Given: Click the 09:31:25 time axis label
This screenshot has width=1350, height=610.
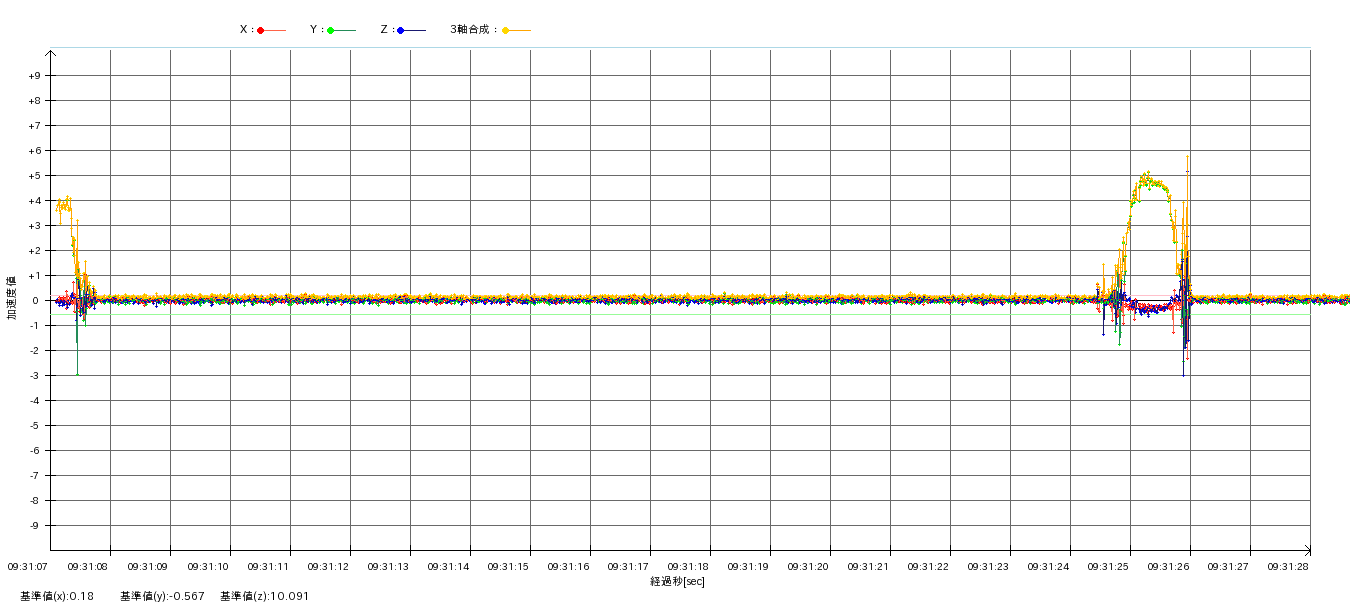Looking at the screenshot, I should (1108, 567).
